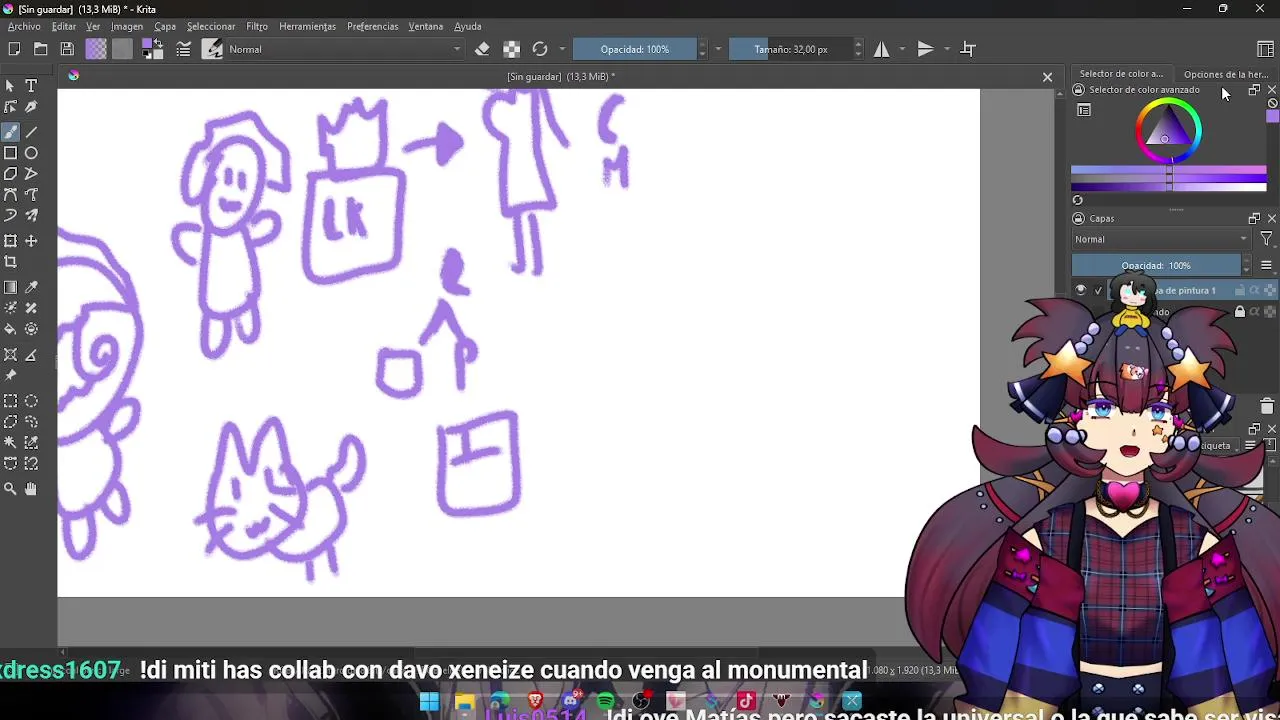Open the Capa menu

click(165, 26)
